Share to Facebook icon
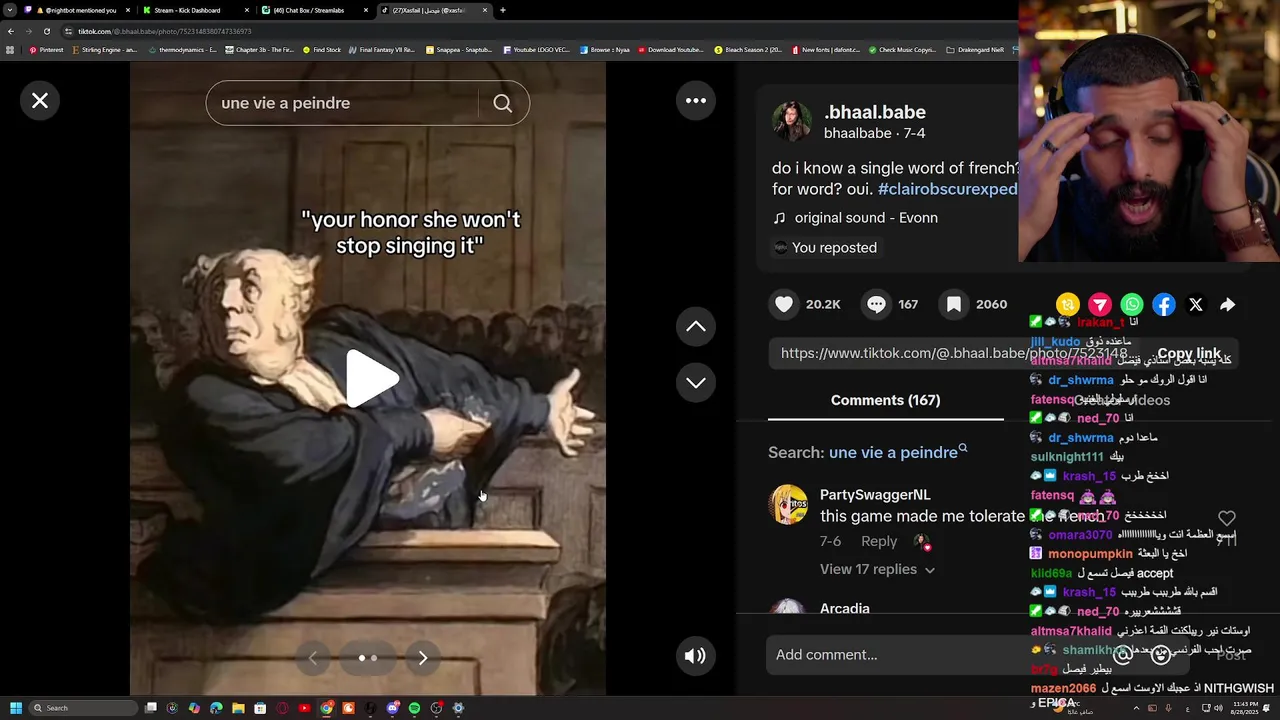Image resolution: width=1280 pixels, height=720 pixels. (x=1164, y=305)
